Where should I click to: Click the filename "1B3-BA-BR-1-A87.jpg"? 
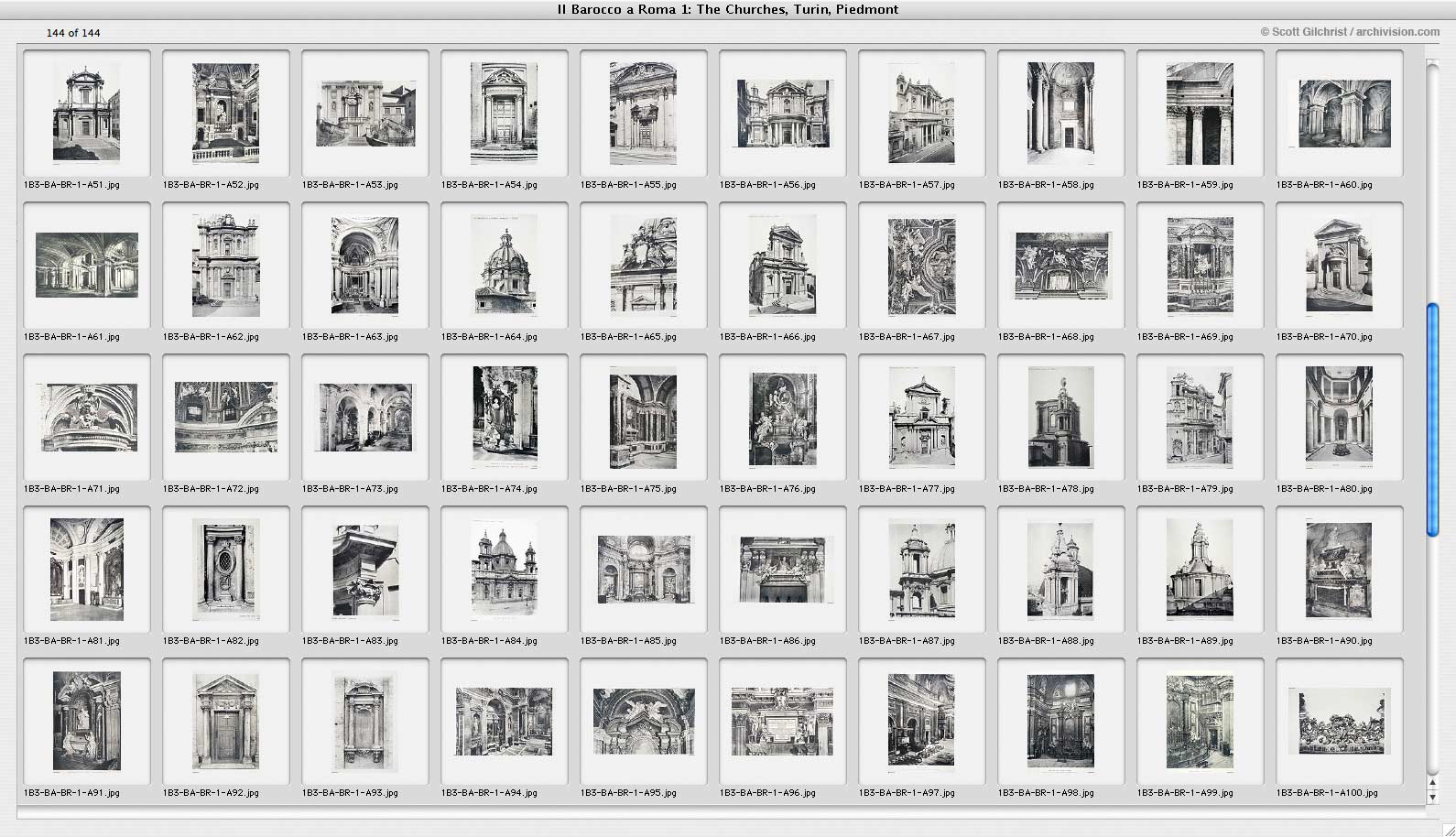point(907,641)
